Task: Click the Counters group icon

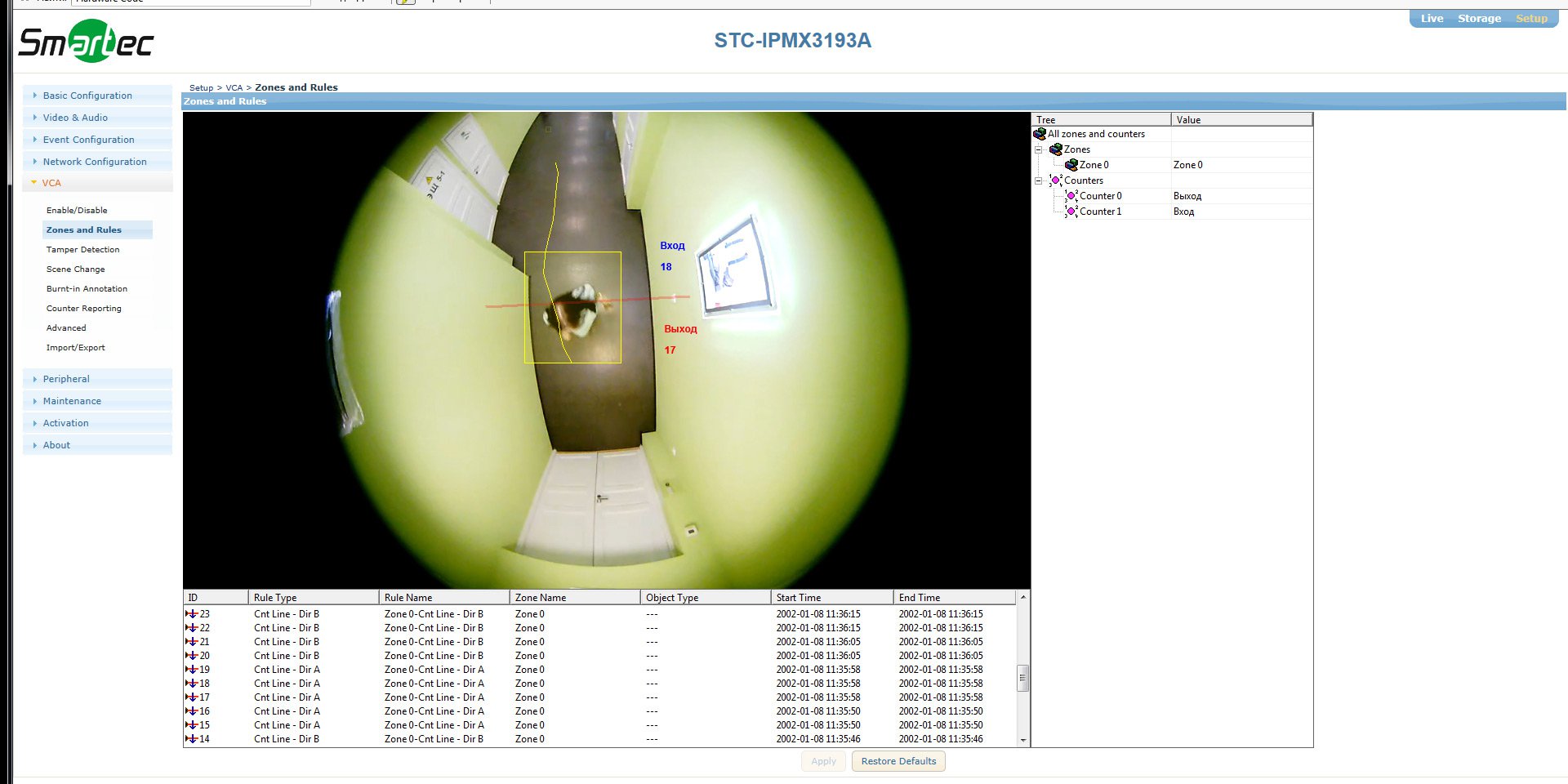Action: pyautogui.click(x=1055, y=180)
